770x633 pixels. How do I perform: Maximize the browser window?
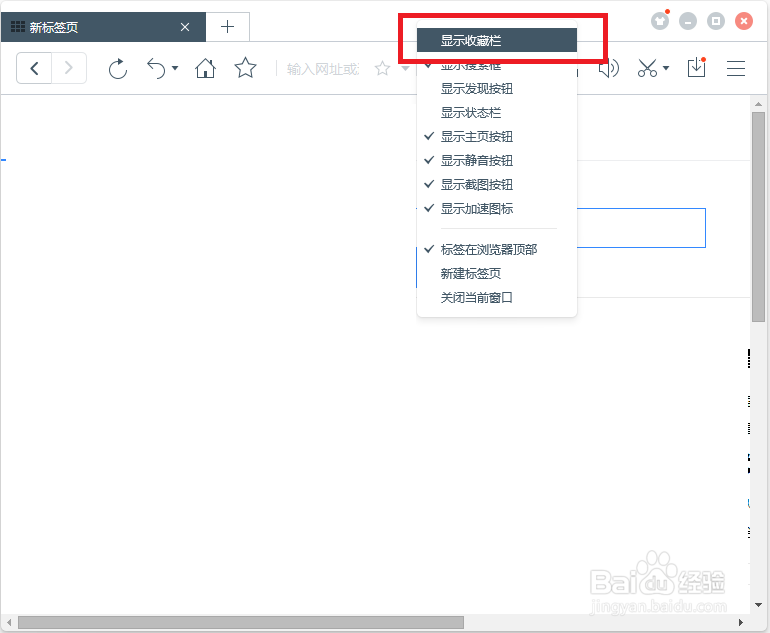pyautogui.click(x=716, y=21)
